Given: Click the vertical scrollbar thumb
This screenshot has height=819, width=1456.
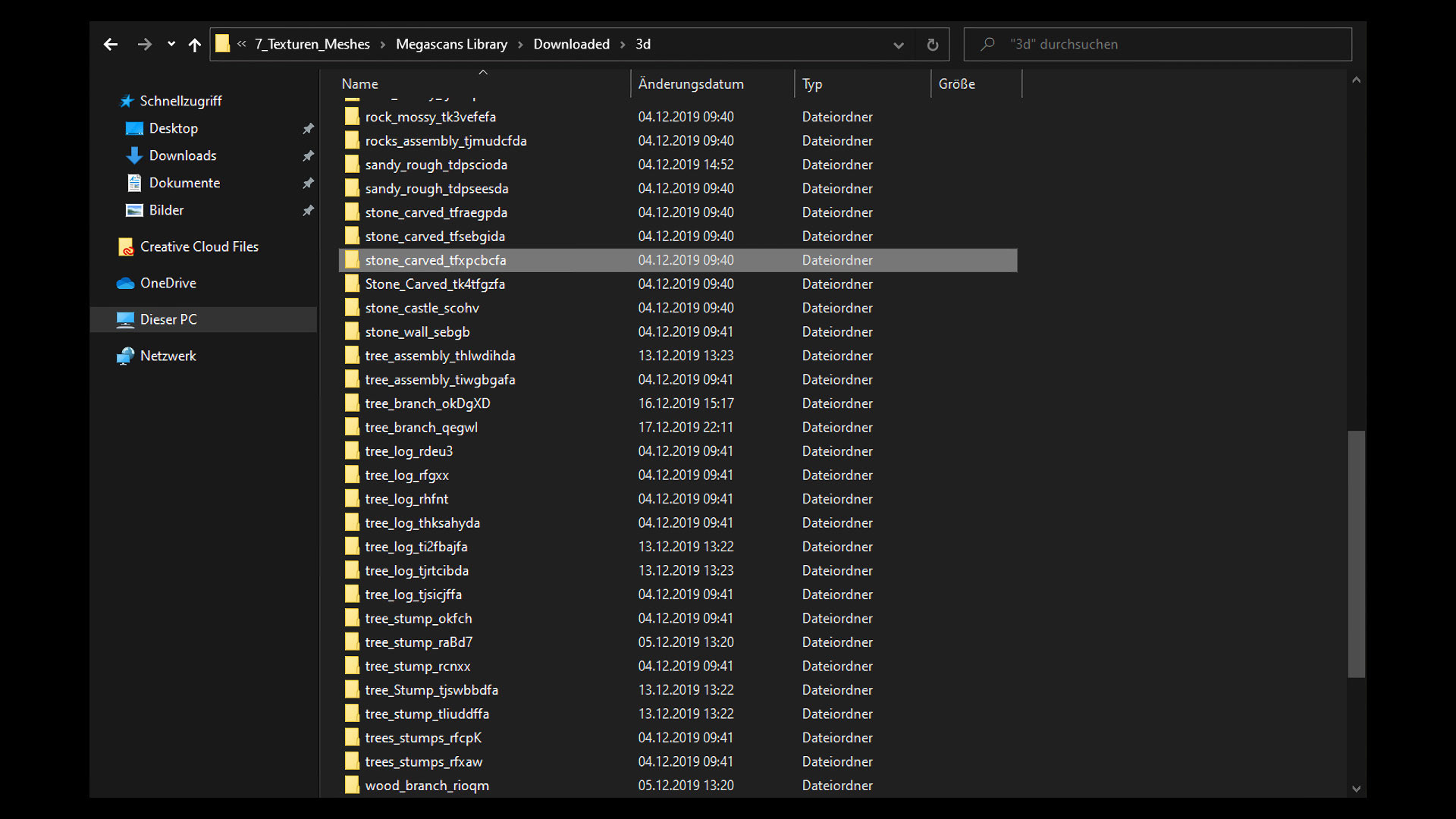Looking at the screenshot, I should click(1356, 554).
